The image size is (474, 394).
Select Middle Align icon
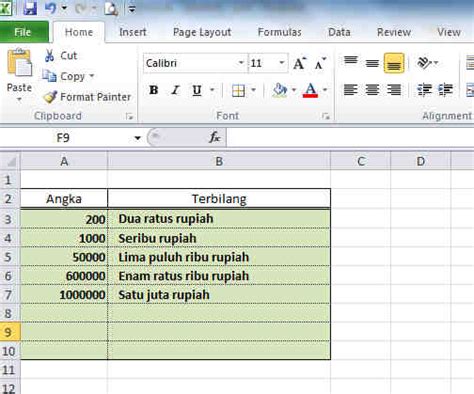pos(372,63)
